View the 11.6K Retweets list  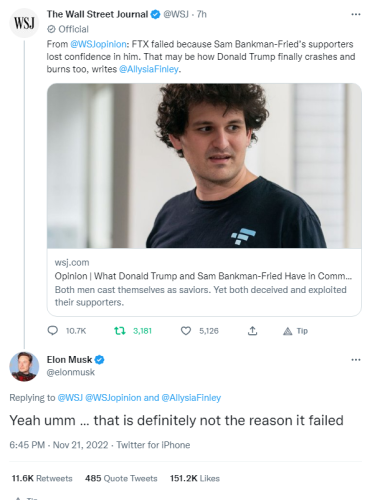point(42,478)
